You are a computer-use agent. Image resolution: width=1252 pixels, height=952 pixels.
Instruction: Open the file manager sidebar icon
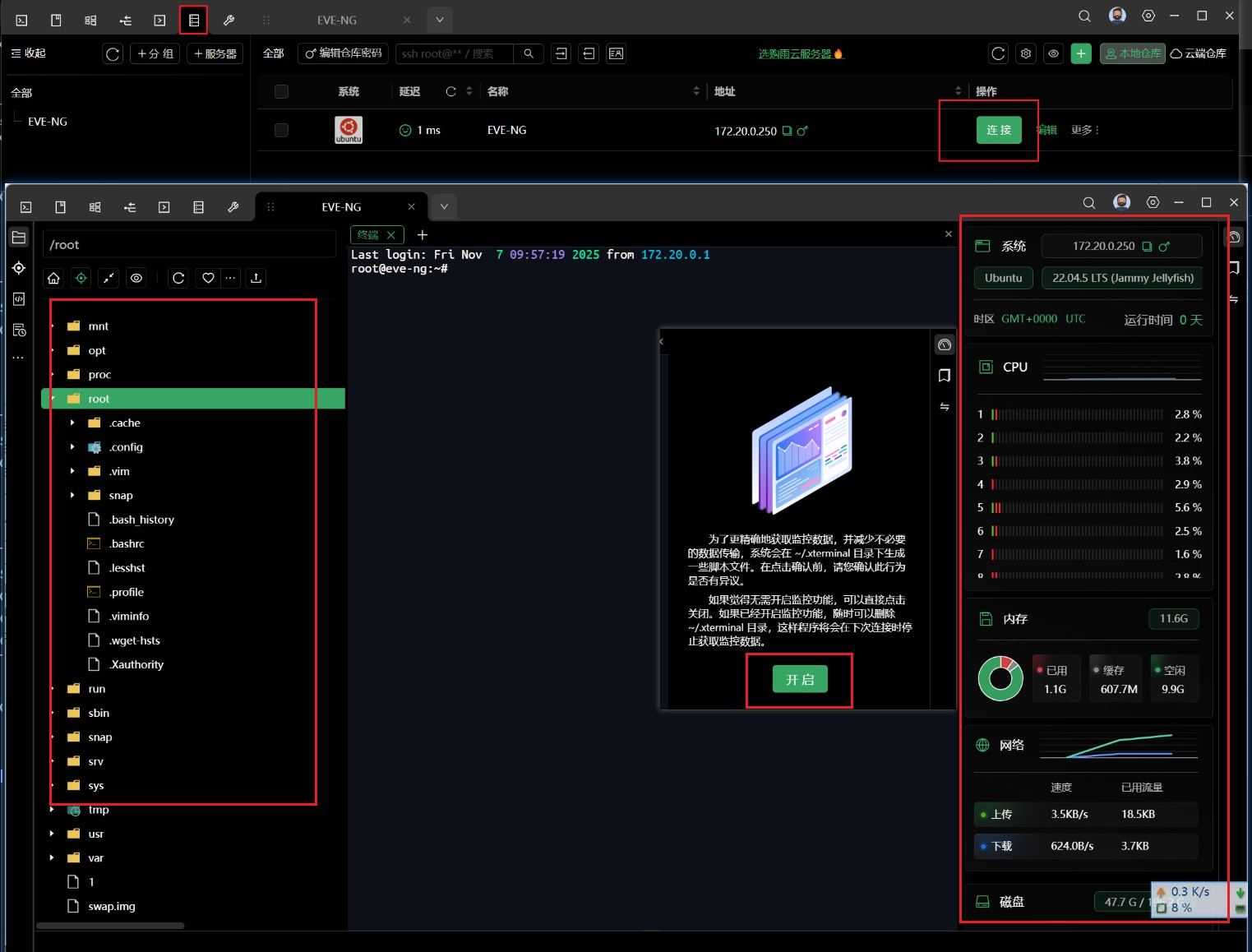[19, 238]
